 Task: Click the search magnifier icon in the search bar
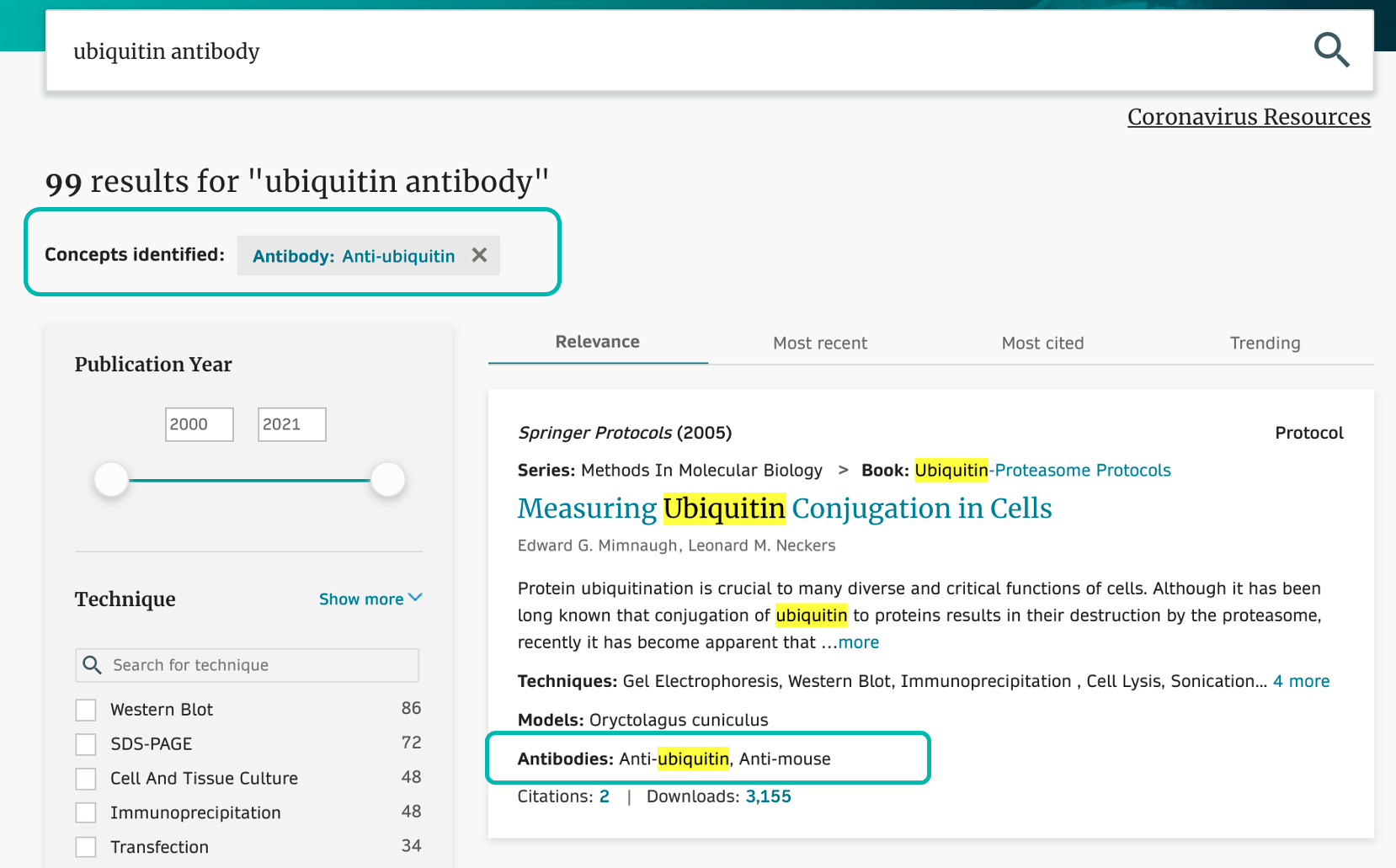[1333, 51]
